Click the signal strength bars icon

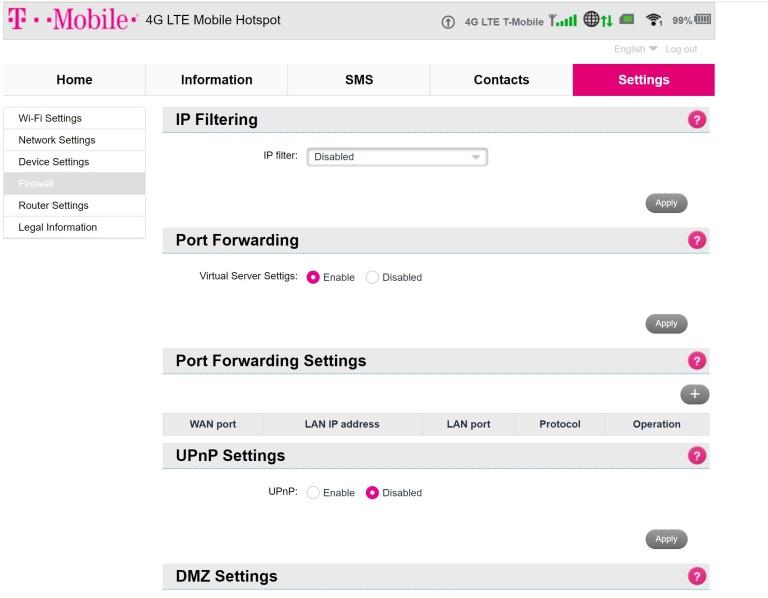tap(565, 20)
